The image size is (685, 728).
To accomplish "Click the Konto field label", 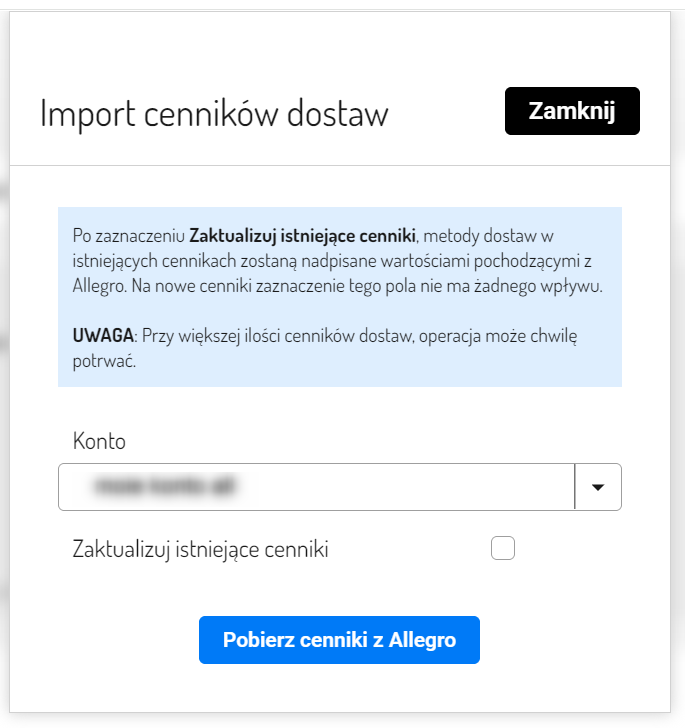I will click(99, 441).
